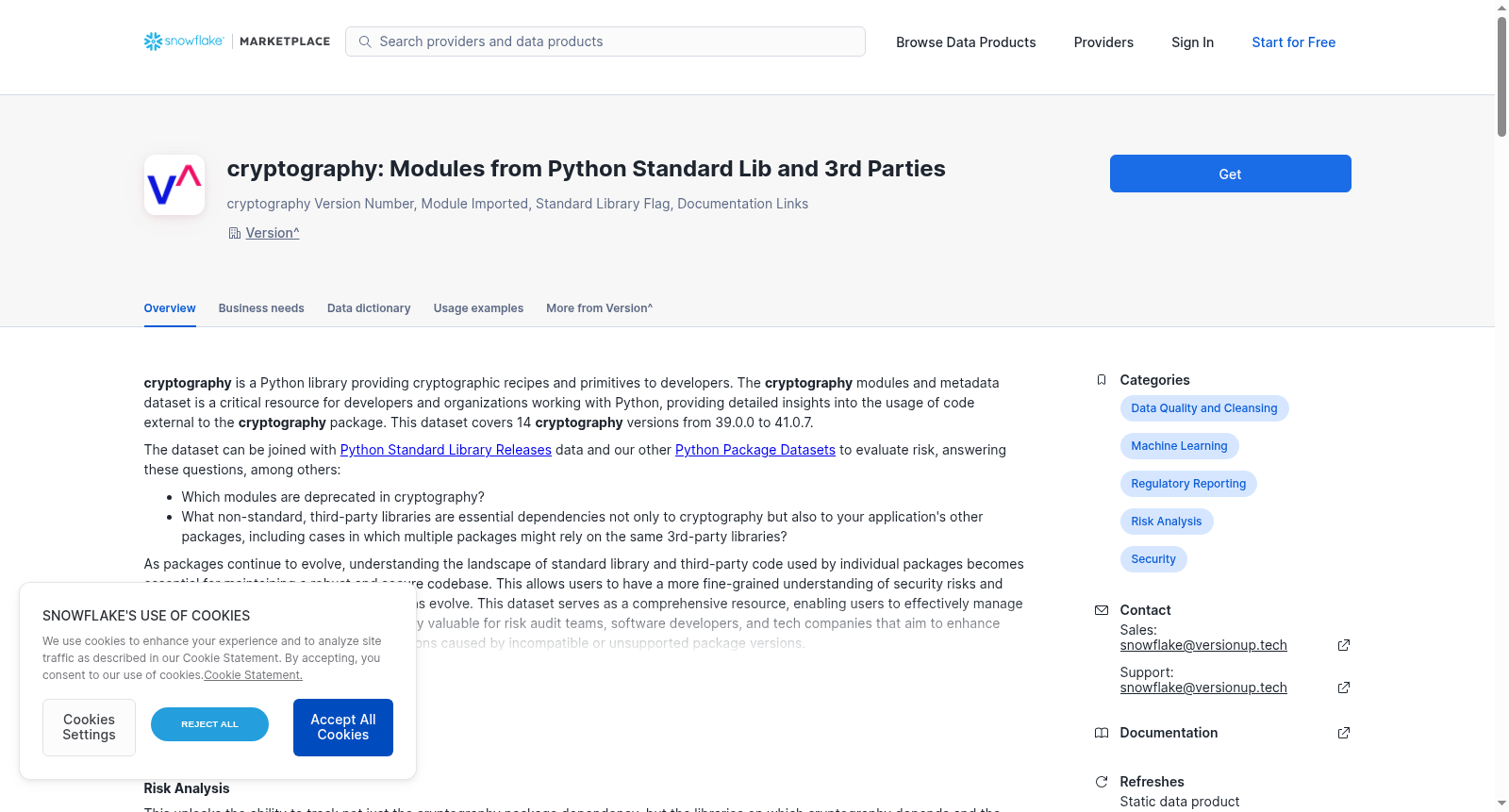Image resolution: width=1509 pixels, height=812 pixels.
Task: Click the scrollbar up arrow
Action: pos(1501,8)
